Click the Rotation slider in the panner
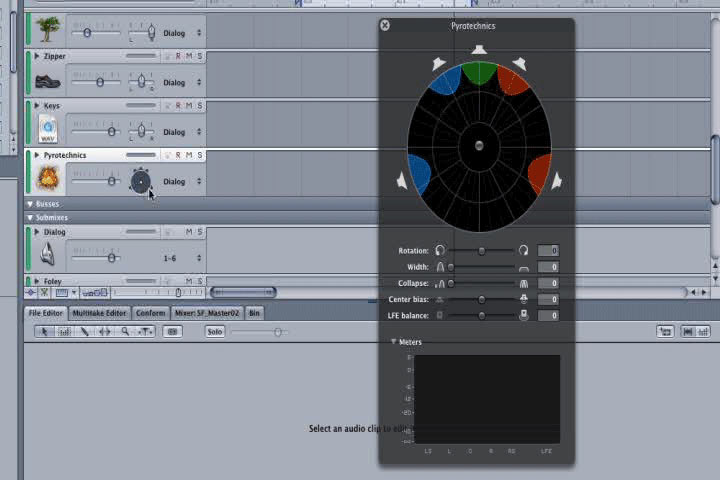Screen dimensions: 720x480 coord(482,251)
